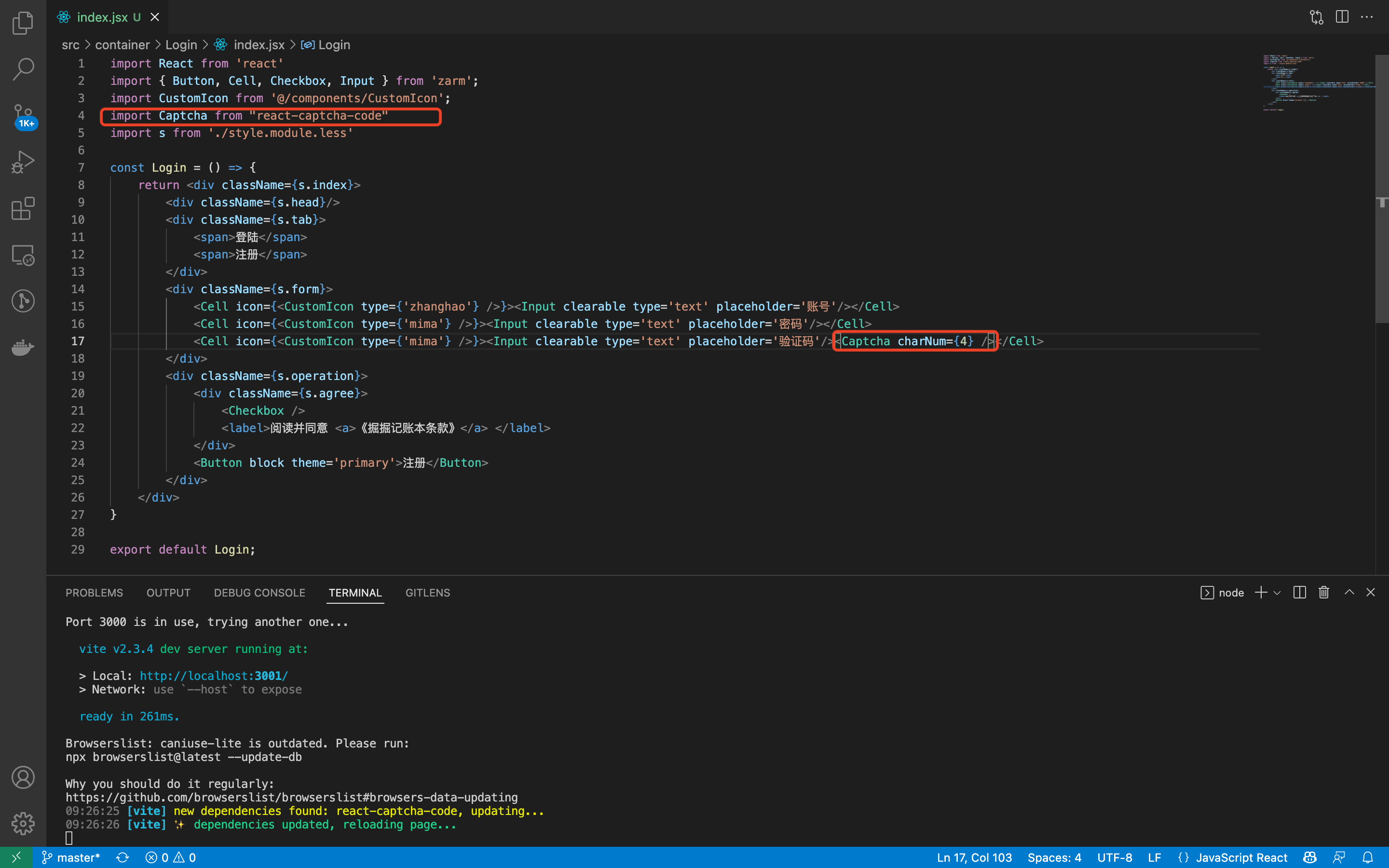Open errors and warnings count in status bar

170,857
